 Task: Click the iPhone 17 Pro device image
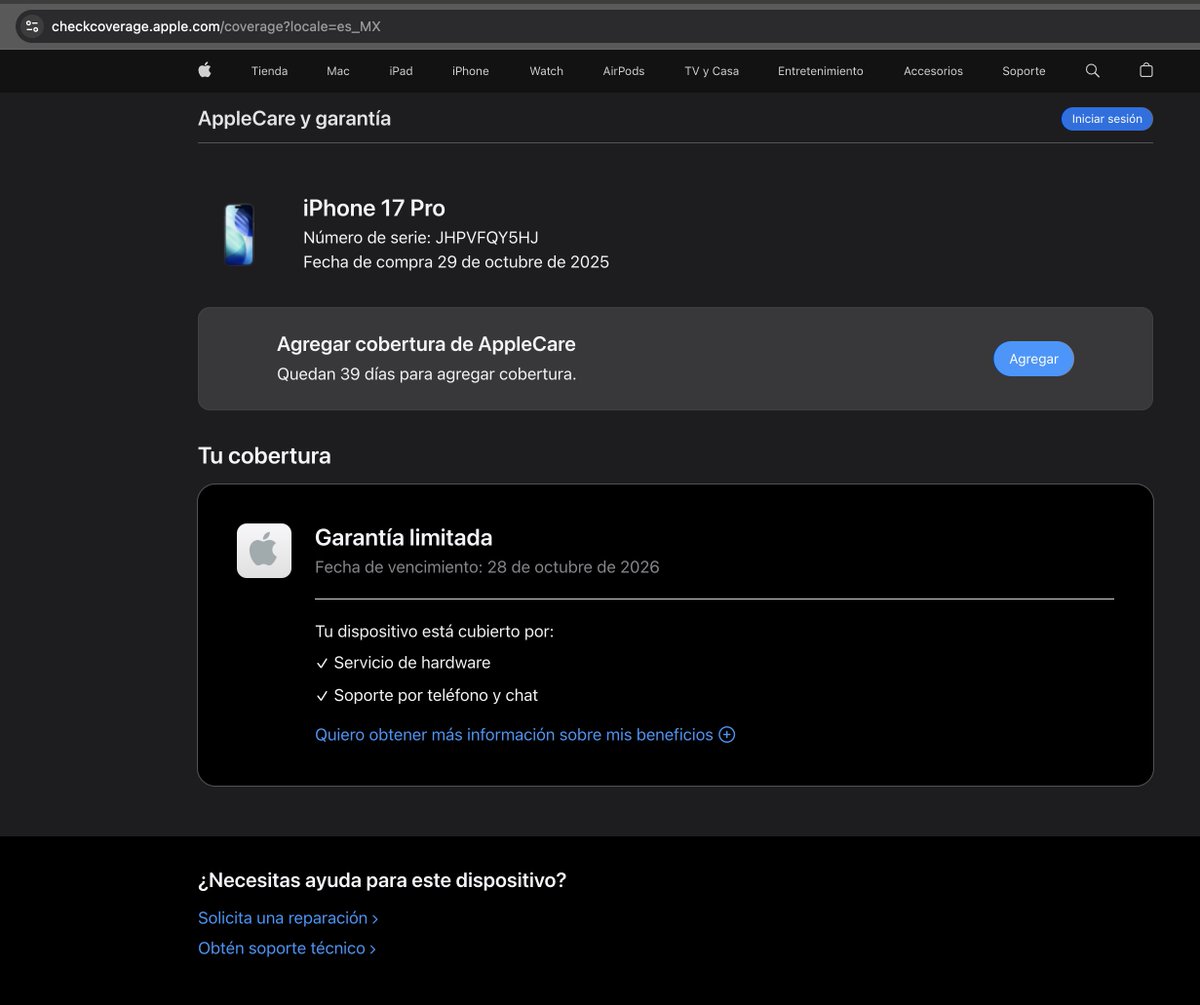click(239, 235)
